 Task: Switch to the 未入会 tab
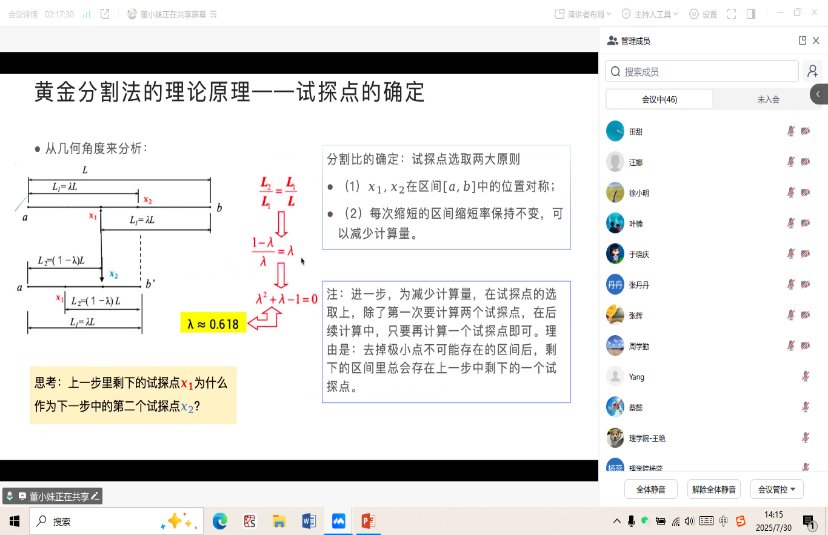click(x=768, y=99)
